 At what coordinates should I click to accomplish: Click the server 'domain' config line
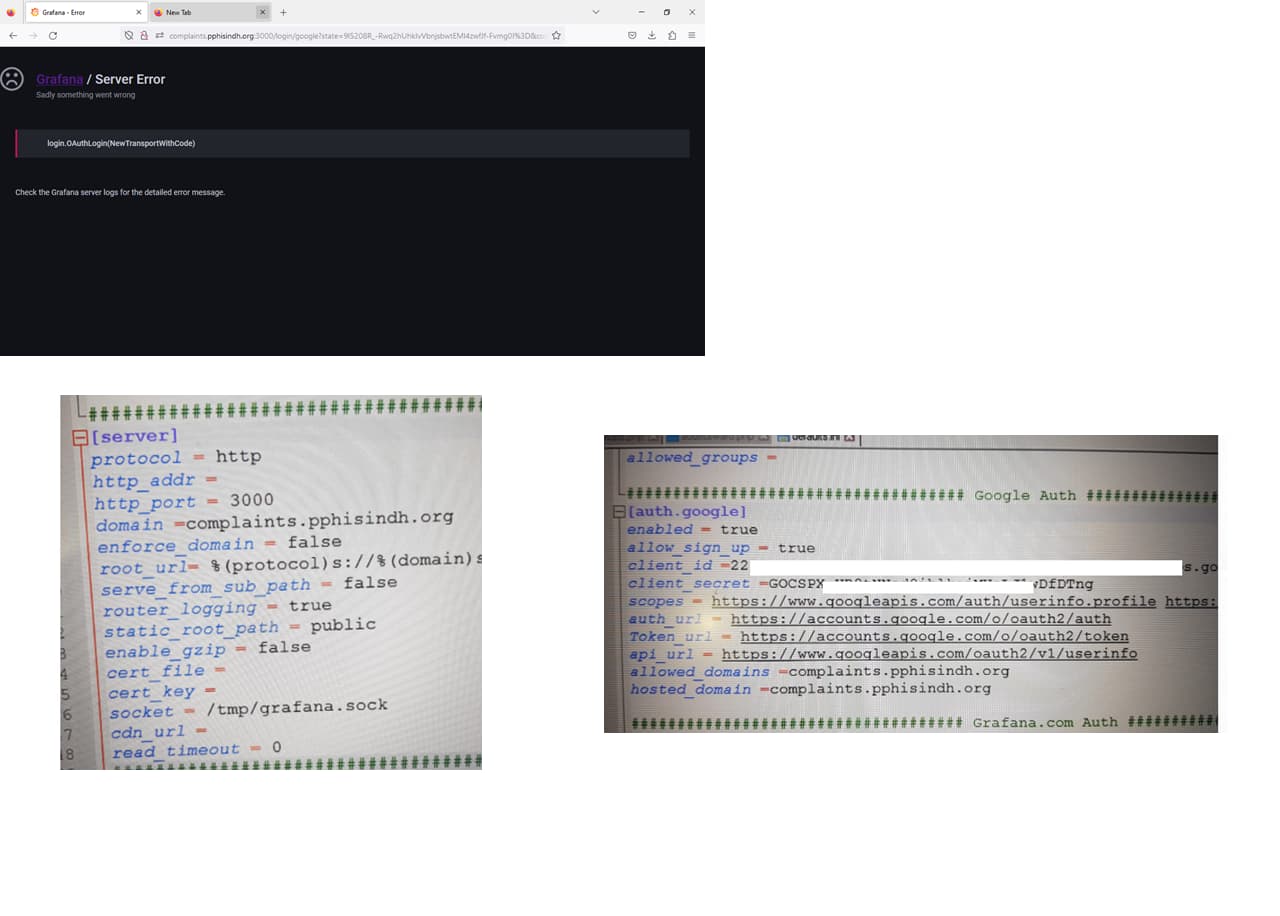coord(275,521)
